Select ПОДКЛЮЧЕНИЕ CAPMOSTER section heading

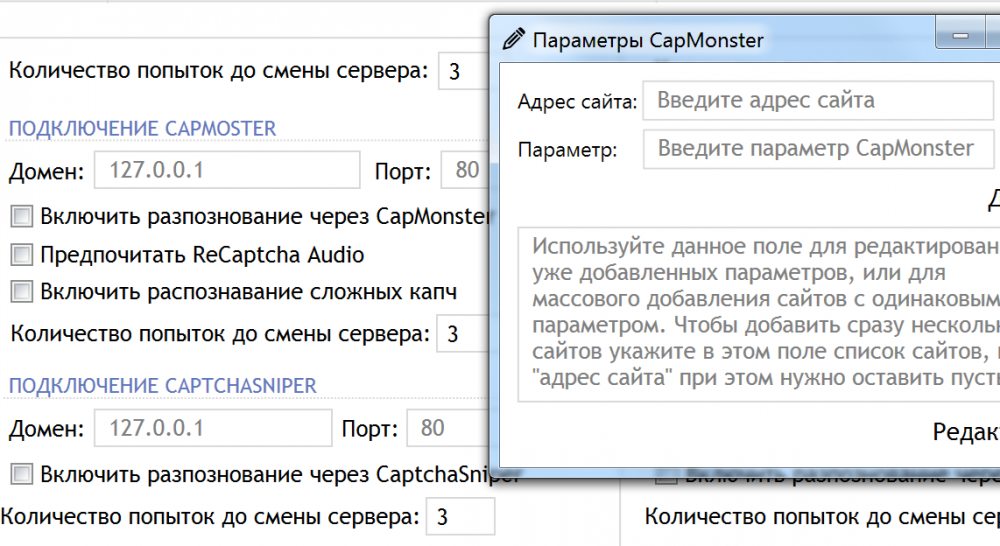[142, 128]
